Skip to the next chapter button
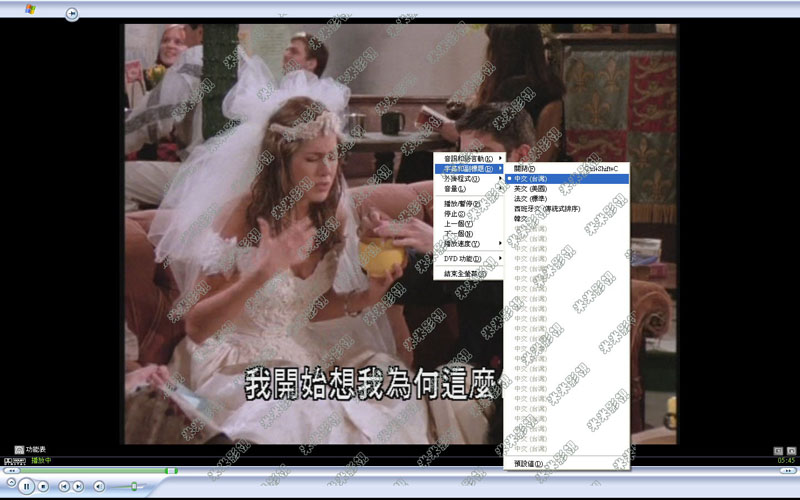 pos(78,487)
